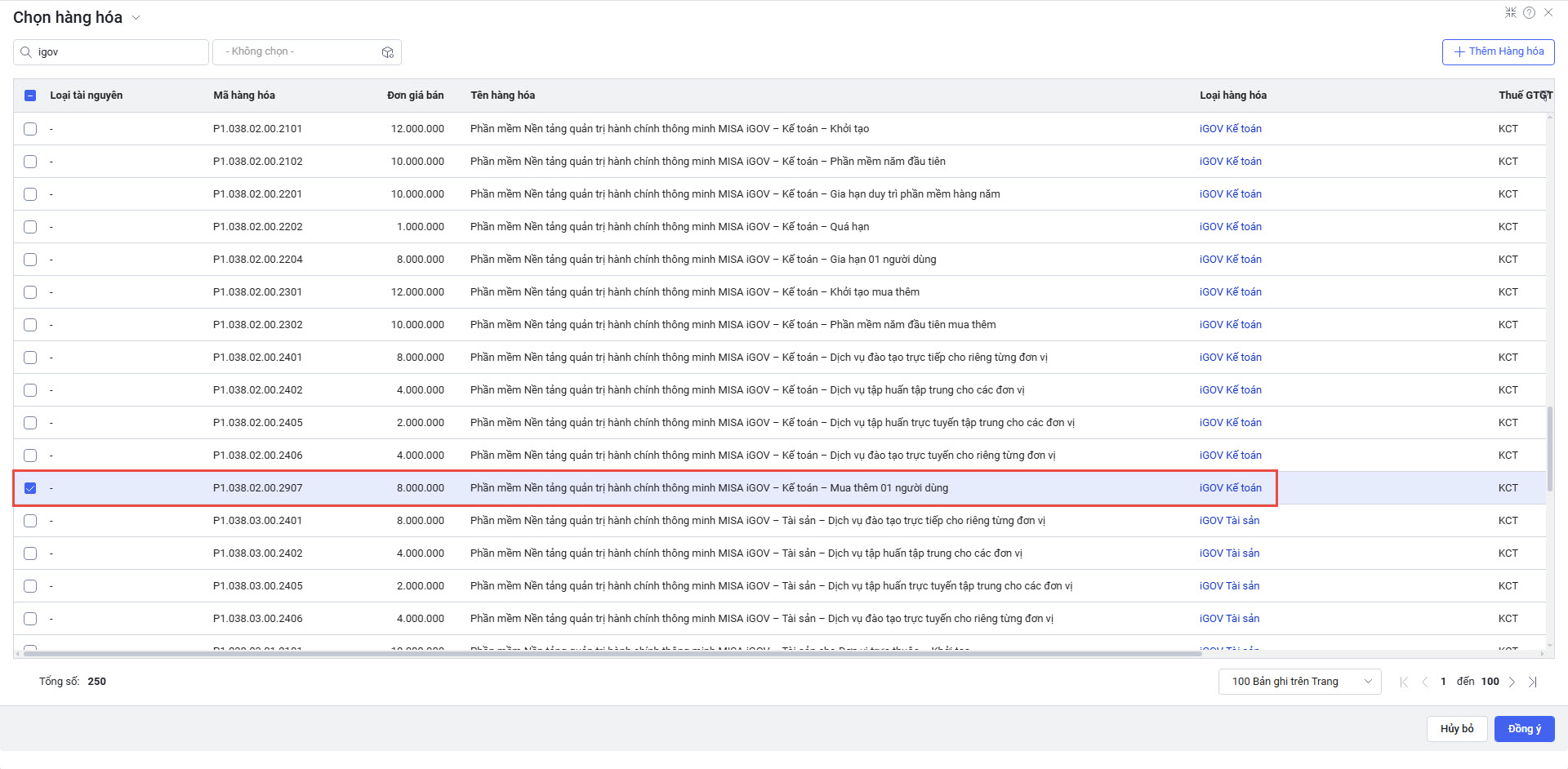Expand the Chọn hàng hóa title chevron
The image size is (1568, 769).
click(x=136, y=18)
